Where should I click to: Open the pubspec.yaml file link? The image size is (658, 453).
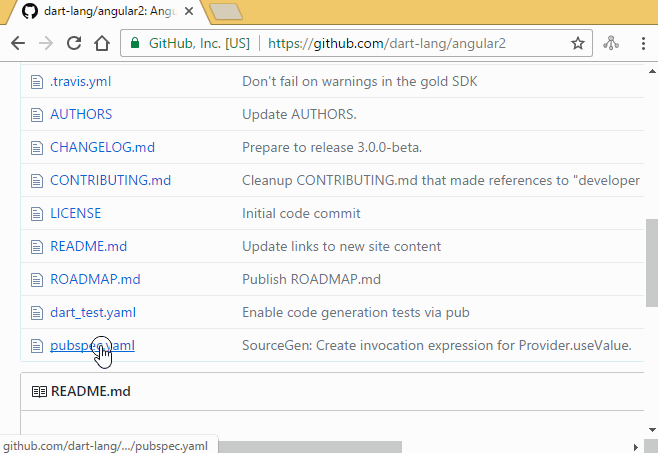pos(92,346)
